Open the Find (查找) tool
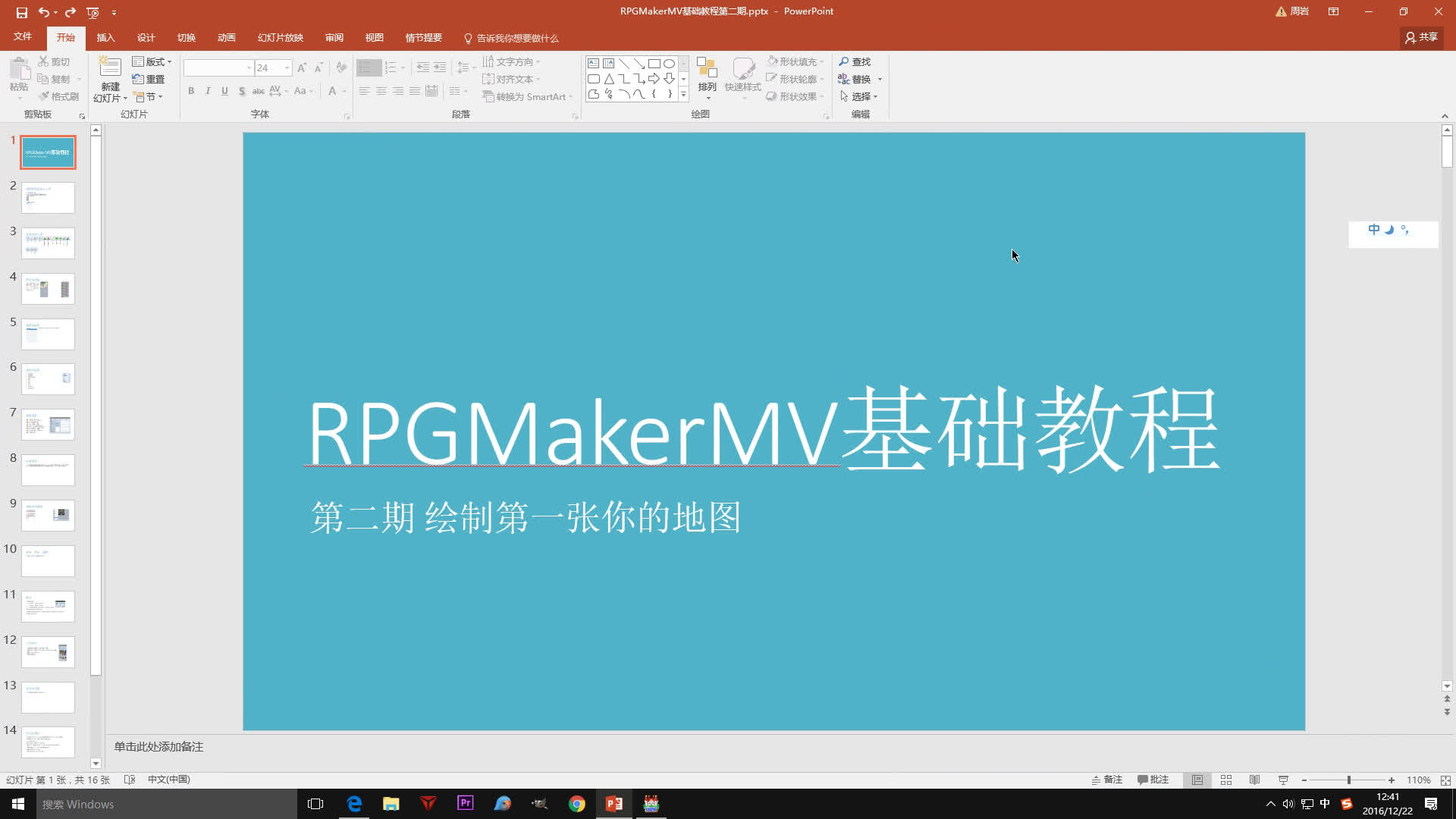The image size is (1456, 819). tap(856, 61)
